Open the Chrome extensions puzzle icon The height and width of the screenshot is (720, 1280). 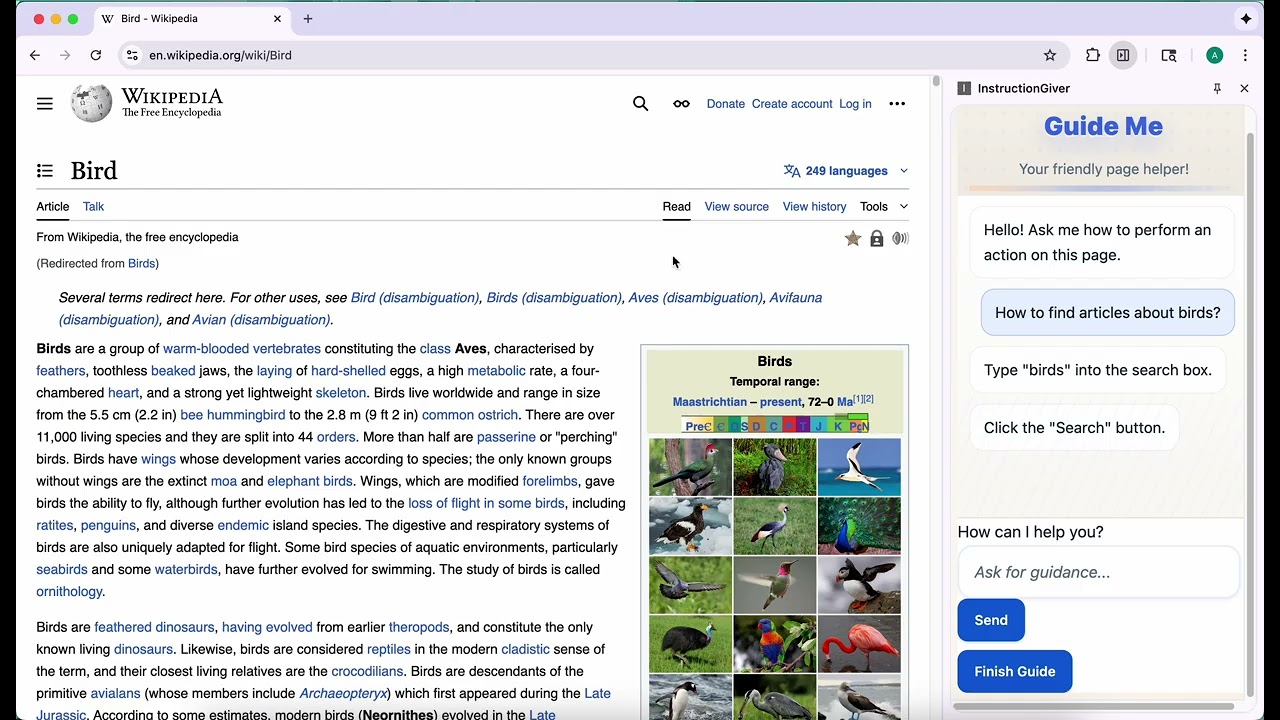tap(1093, 55)
